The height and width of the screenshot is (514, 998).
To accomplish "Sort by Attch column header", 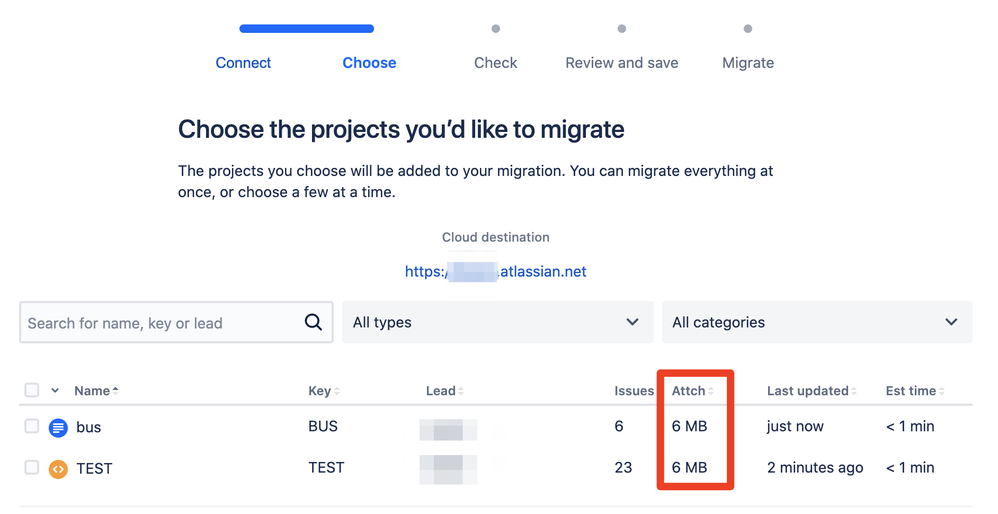I will pos(693,391).
